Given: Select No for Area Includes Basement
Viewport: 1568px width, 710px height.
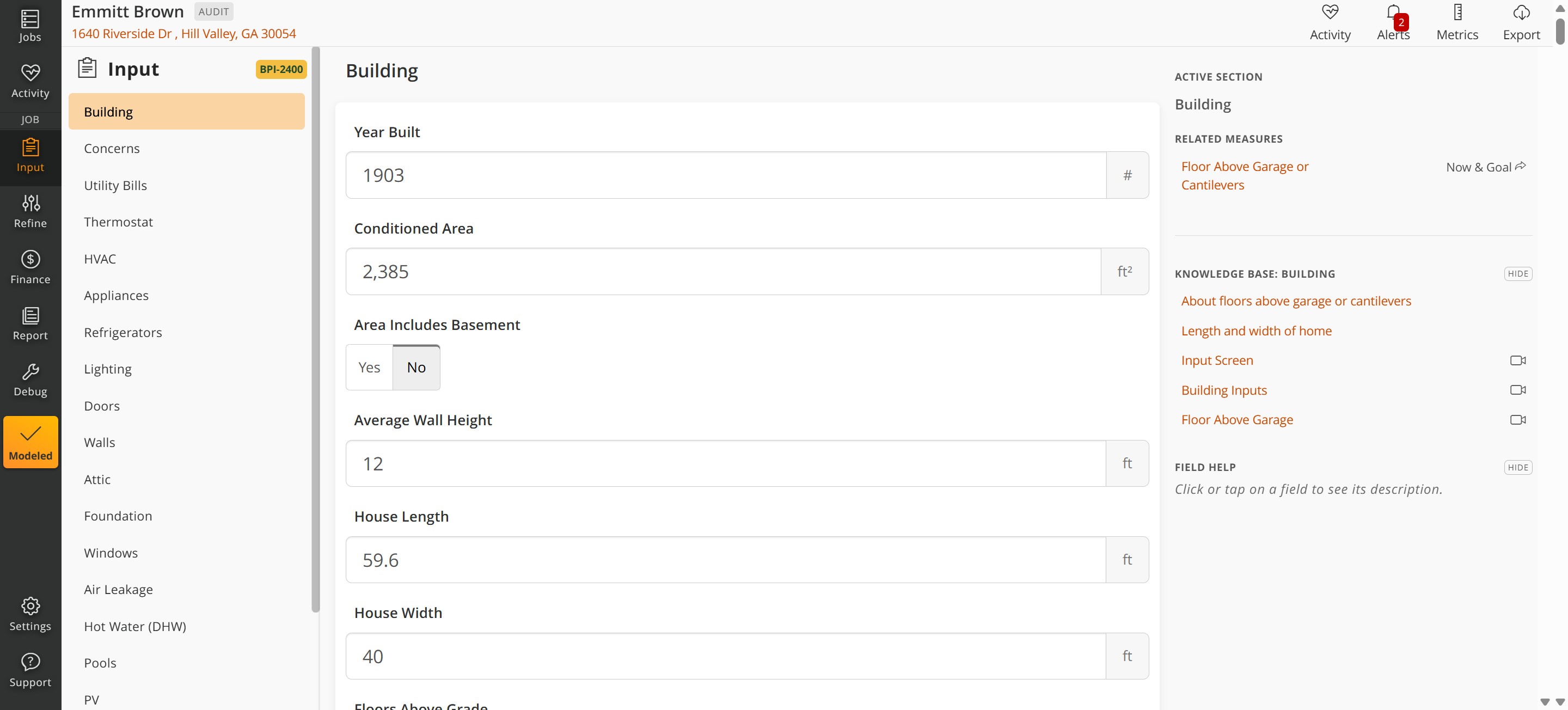Looking at the screenshot, I should click(x=416, y=367).
